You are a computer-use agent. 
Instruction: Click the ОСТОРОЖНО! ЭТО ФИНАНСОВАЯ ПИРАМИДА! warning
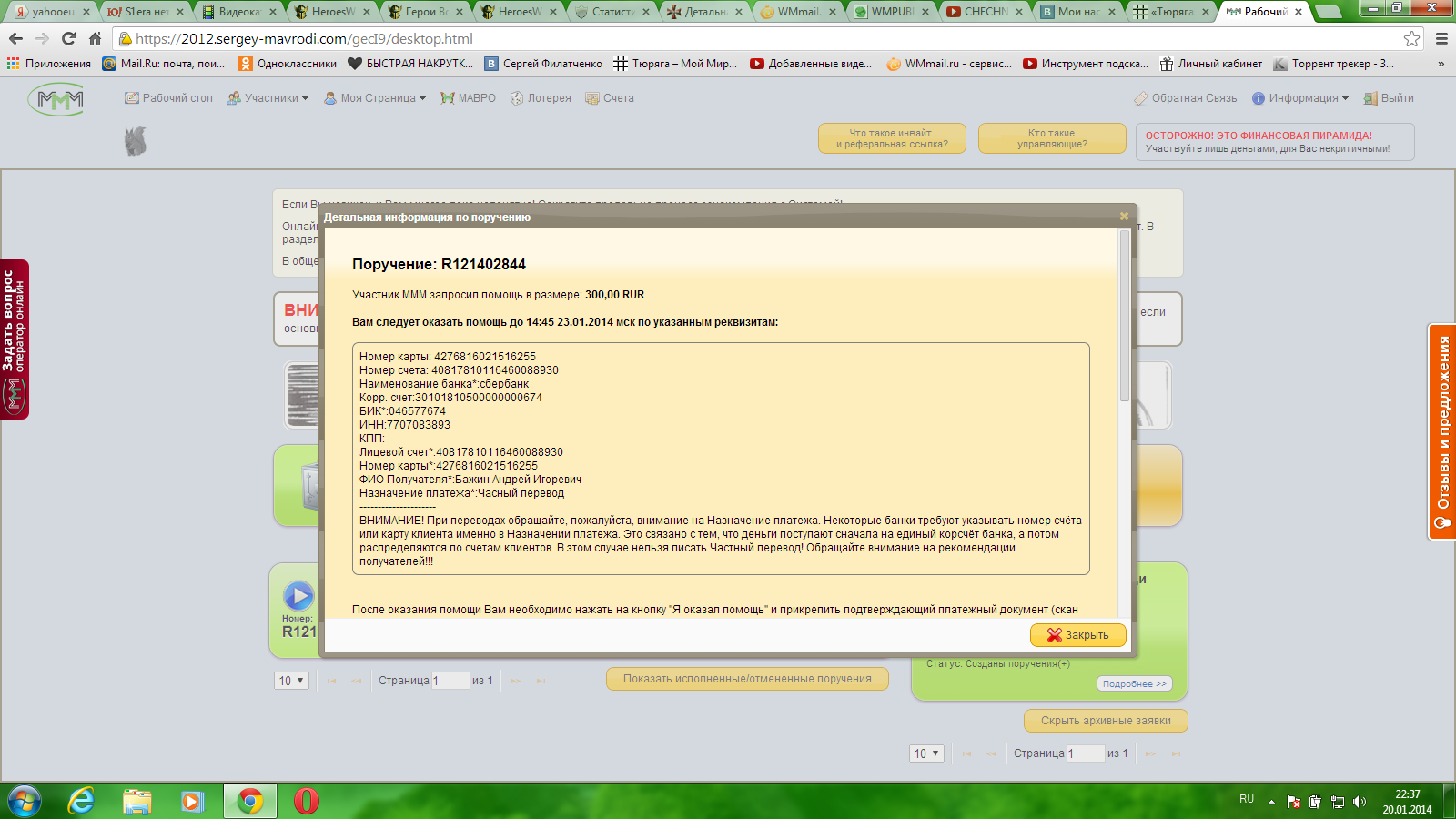(x=1259, y=136)
